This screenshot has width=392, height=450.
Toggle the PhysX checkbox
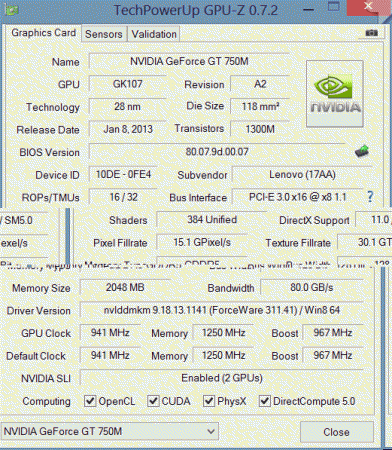(209, 401)
